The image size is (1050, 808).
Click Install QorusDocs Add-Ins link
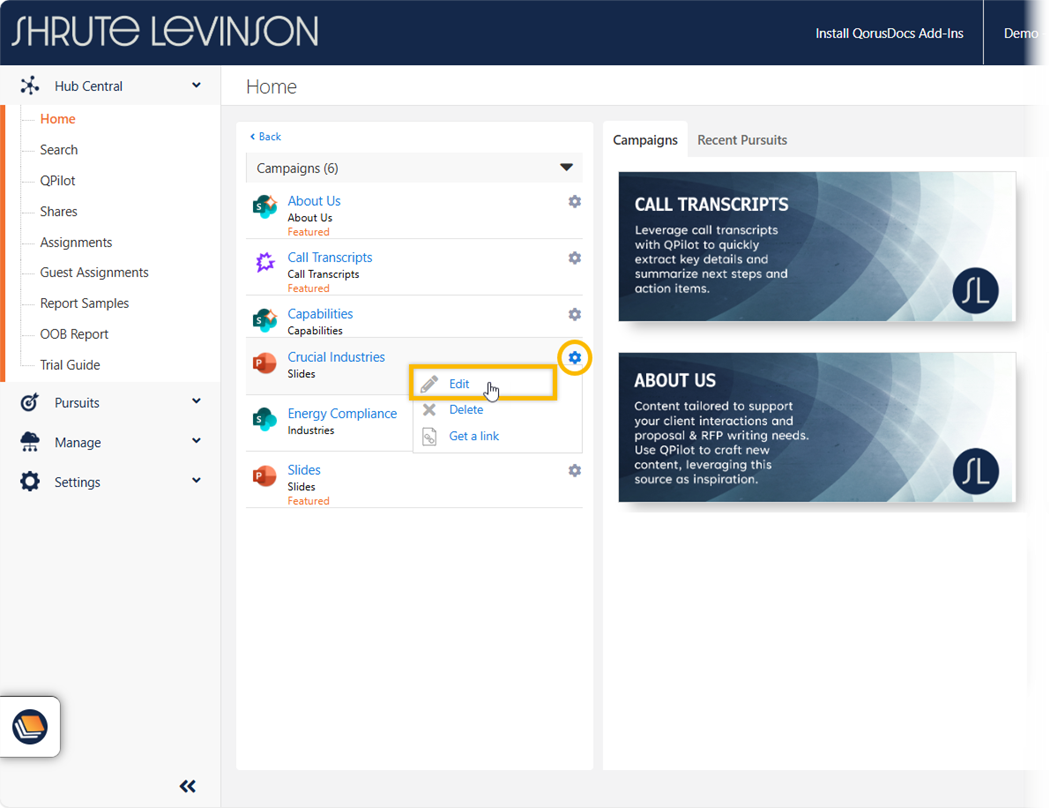coord(889,33)
